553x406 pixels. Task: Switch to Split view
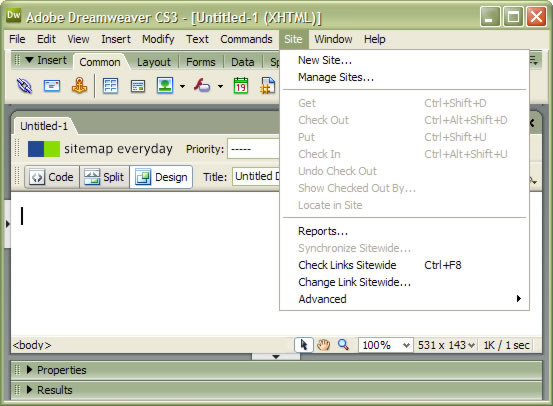coord(104,177)
